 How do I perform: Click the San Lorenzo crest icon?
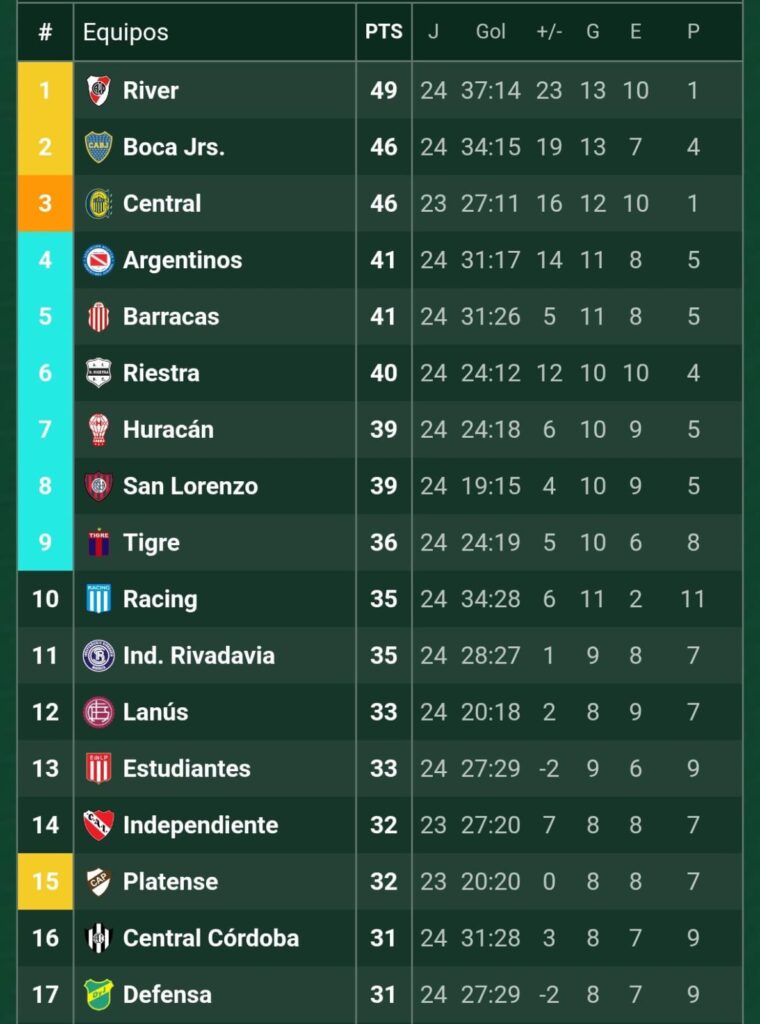click(x=99, y=486)
